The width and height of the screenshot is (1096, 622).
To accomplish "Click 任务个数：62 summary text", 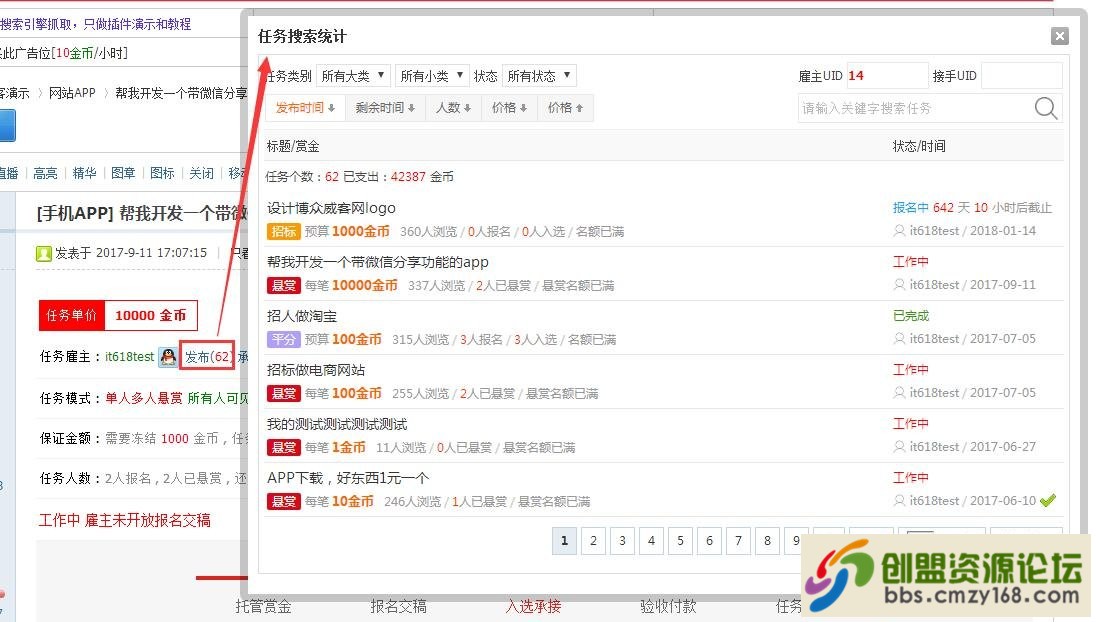I will pyautogui.click(x=302, y=177).
